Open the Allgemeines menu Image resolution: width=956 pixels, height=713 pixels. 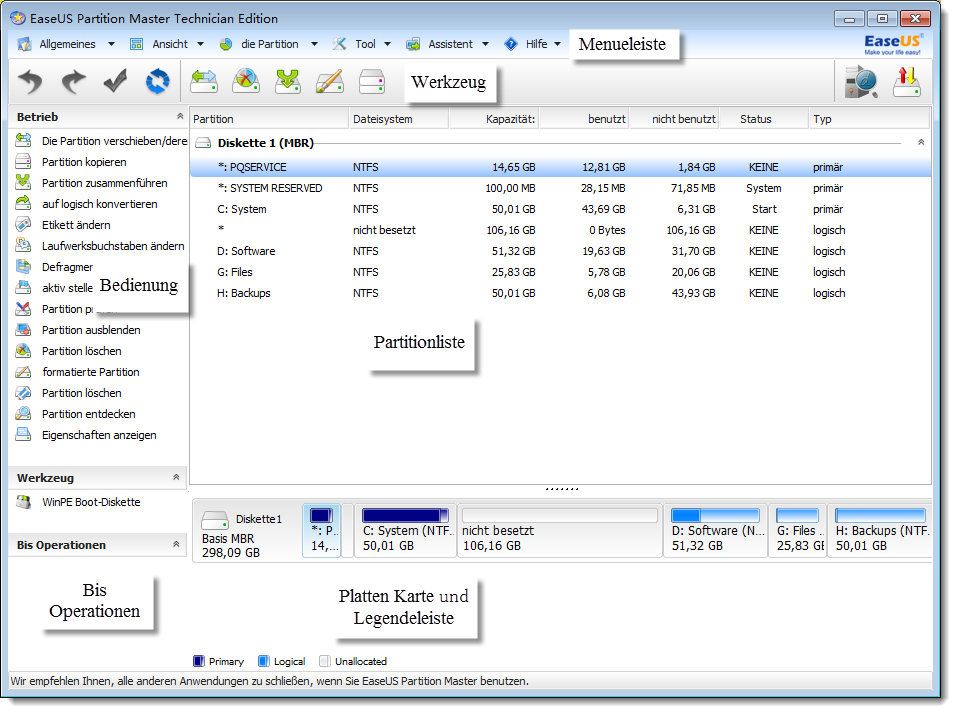tap(66, 44)
